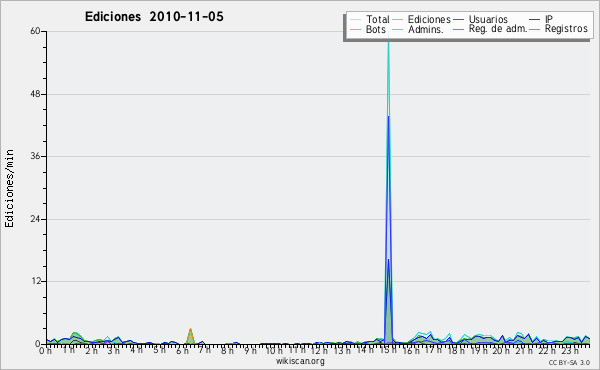Click the y-axis value 48

35,94
